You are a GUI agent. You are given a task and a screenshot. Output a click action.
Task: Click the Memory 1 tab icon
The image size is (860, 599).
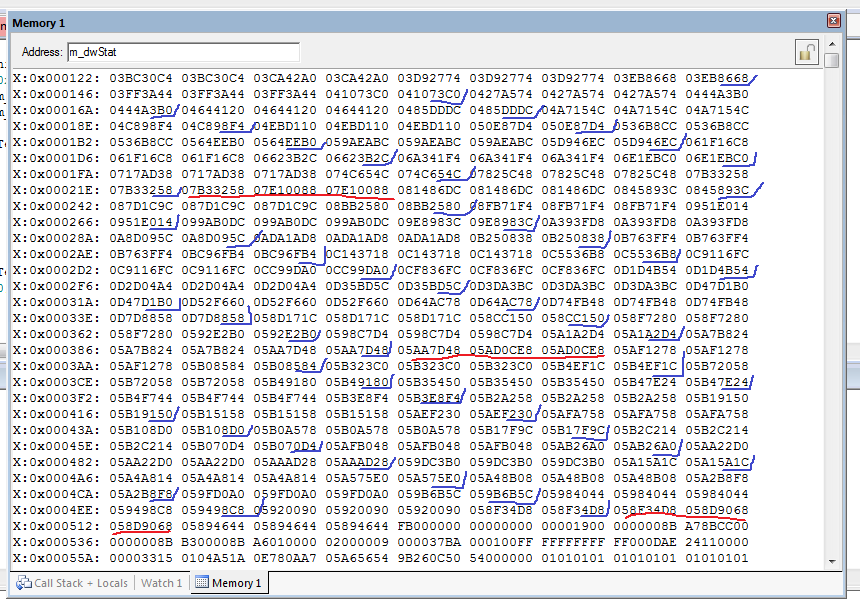tap(201, 583)
